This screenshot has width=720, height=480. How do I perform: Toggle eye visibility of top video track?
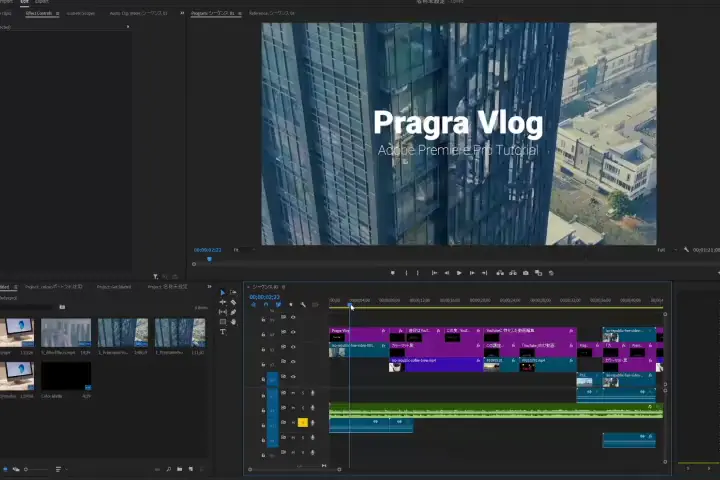click(x=293, y=317)
